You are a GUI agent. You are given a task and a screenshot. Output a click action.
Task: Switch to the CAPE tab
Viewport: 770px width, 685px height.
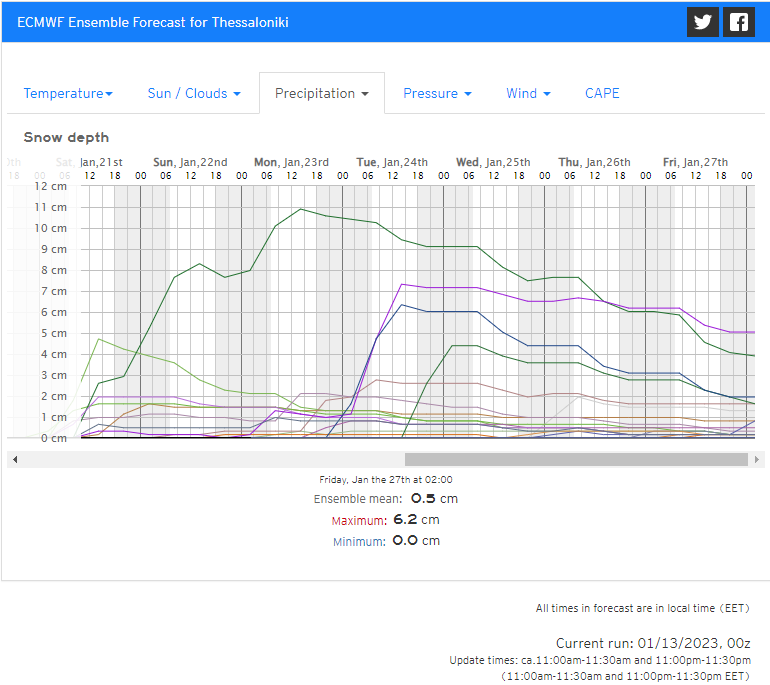[x=602, y=93]
